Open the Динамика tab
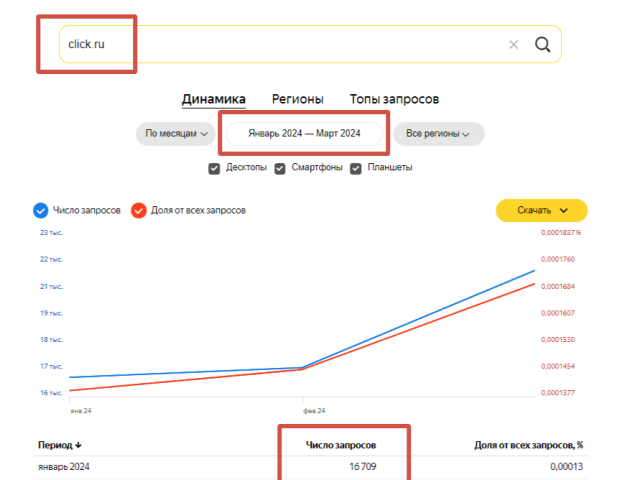Viewport: 640px width, 480px height. [x=213, y=99]
